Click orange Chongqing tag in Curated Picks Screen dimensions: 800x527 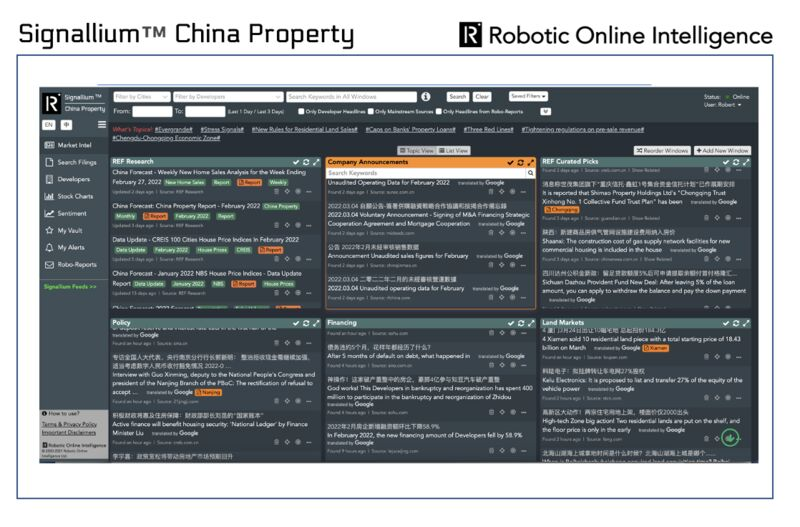pos(561,210)
